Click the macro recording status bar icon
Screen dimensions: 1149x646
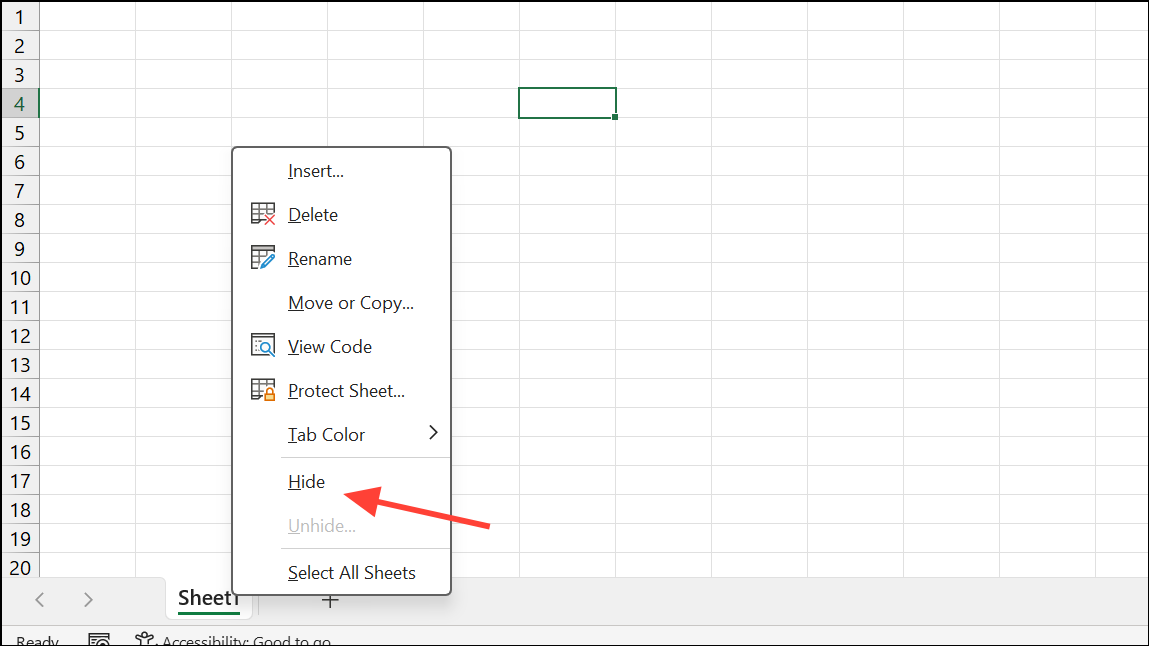99,640
